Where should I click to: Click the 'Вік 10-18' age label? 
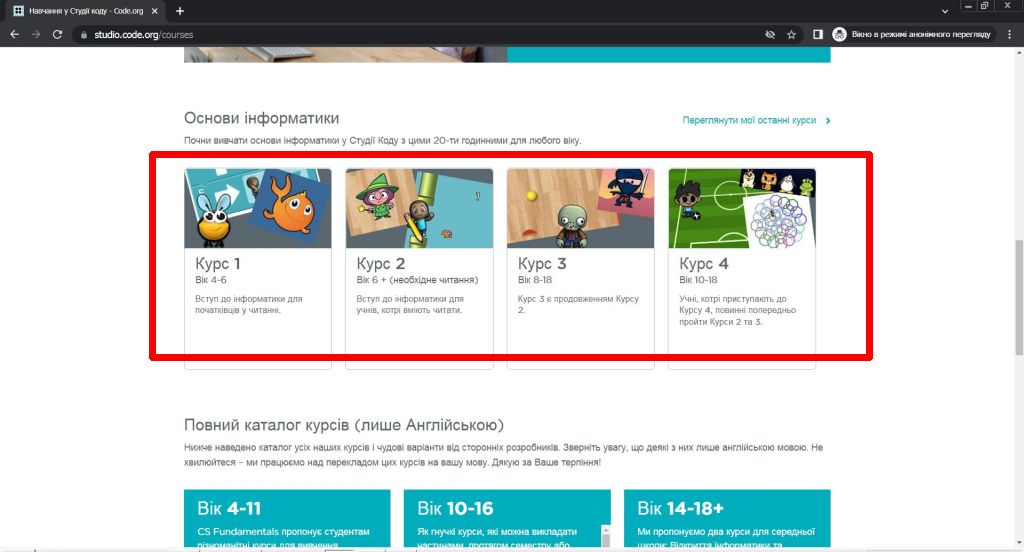point(698,280)
